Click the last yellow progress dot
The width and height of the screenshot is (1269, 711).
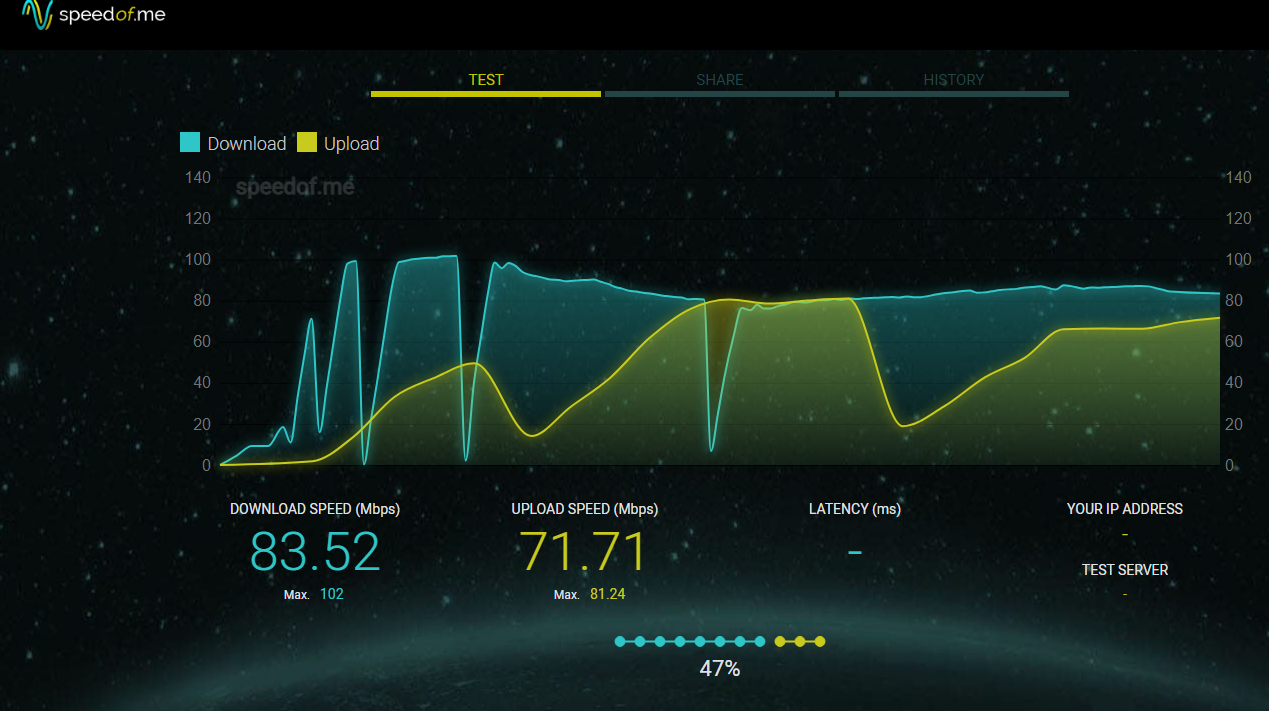pos(820,641)
